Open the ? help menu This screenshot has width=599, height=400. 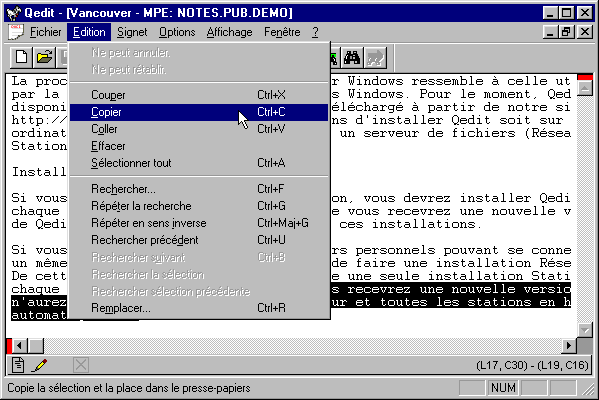315,32
